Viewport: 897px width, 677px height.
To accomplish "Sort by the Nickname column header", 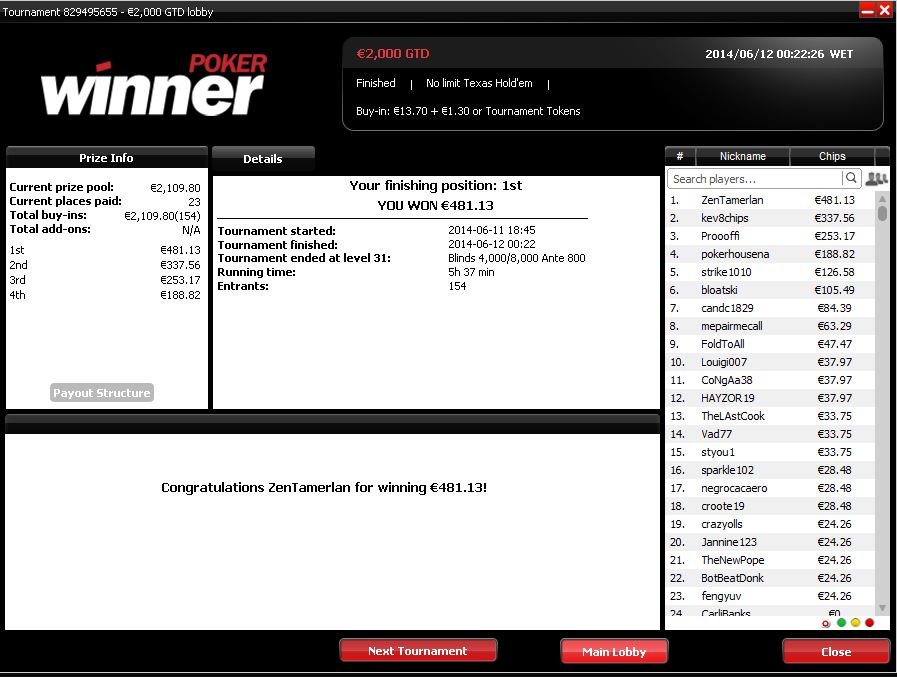I will click(743, 156).
